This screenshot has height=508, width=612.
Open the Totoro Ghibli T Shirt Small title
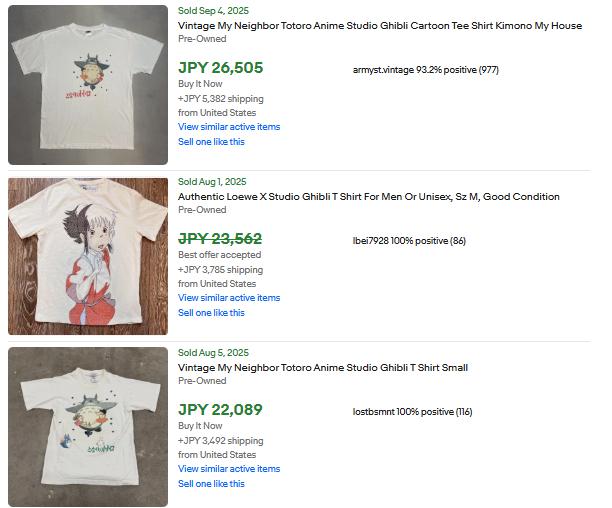click(x=322, y=368)
